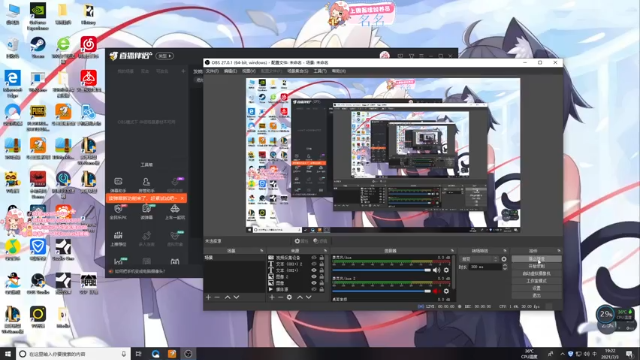Open the Tools menu in OBS
This screenshot has width=640, height=360.
pyautogui.click(x=320, y=71)
